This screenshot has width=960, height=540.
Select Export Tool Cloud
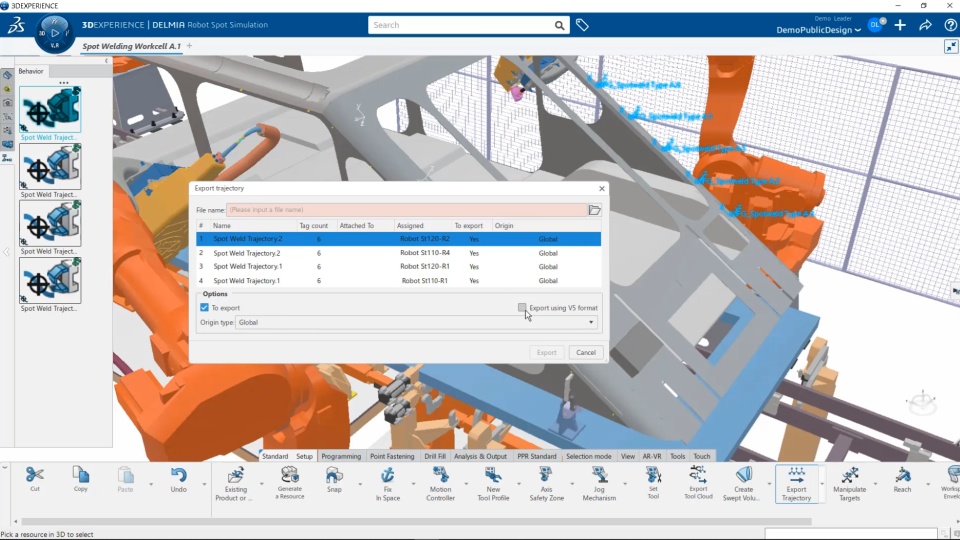698,482
